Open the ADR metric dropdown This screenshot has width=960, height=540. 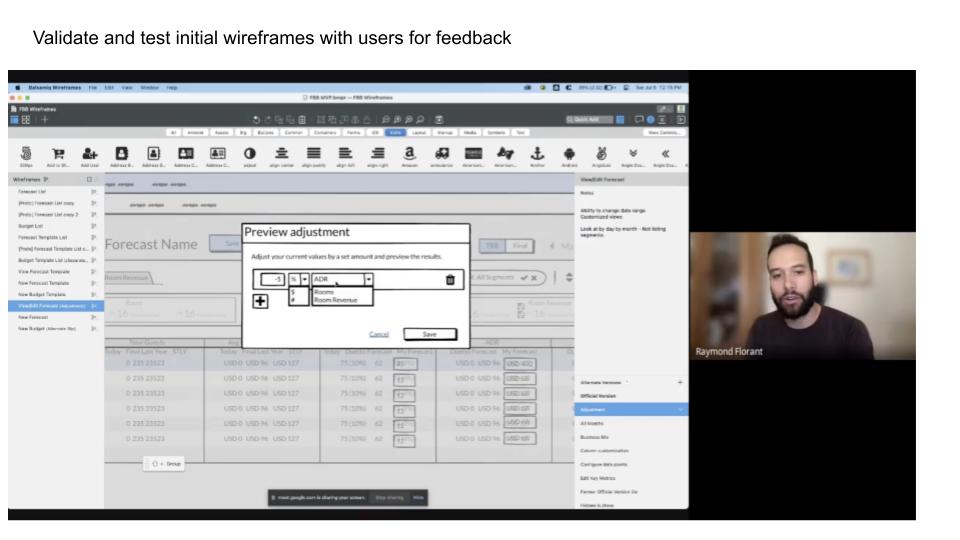[x=368, y=280]
